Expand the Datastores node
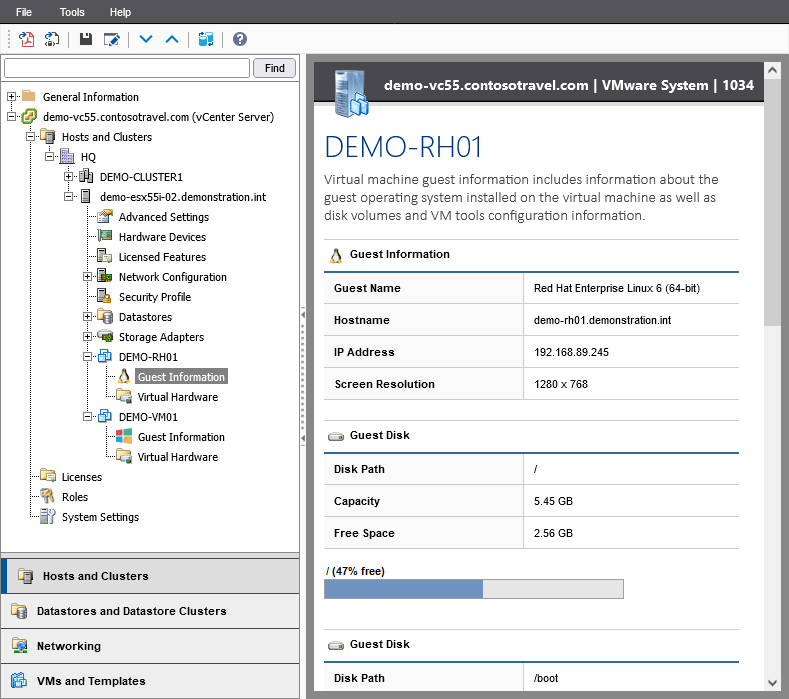The image size is (789, 699). coord(88,317)
